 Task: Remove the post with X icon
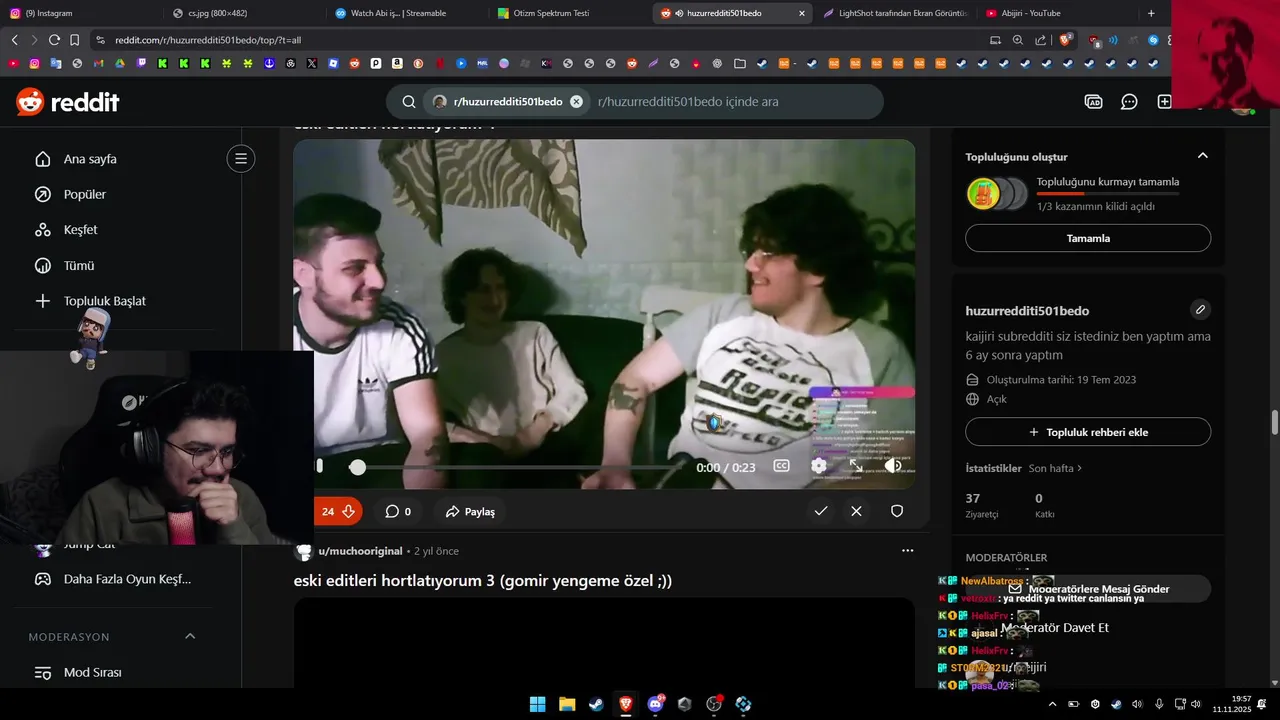(x=856, y=511)
